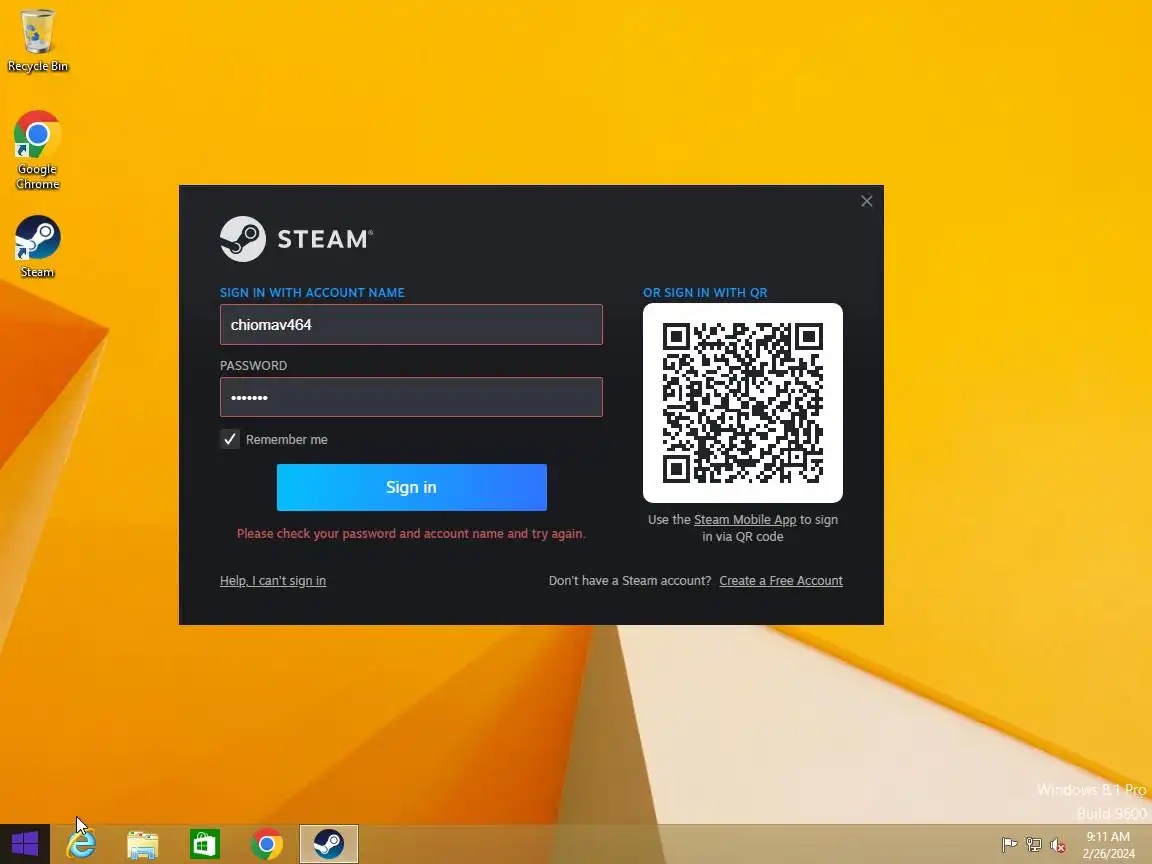Uncheck the Remember me checkbox
Viewport: 1152px width, 864px height.
(x=230, y=439)
